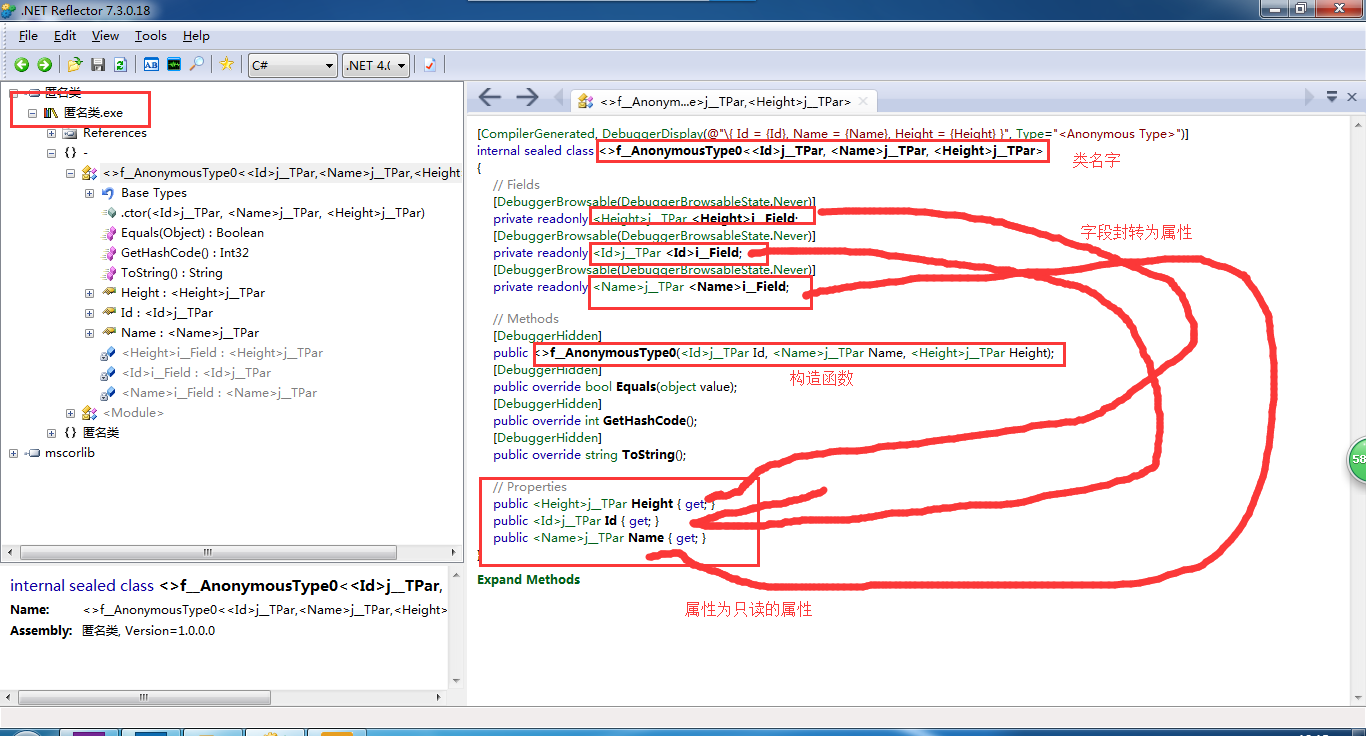Close the code pane with the far-right X
Viewport: 1366px width, 736px height.
pyautogui.click(x=1352, y=97)
